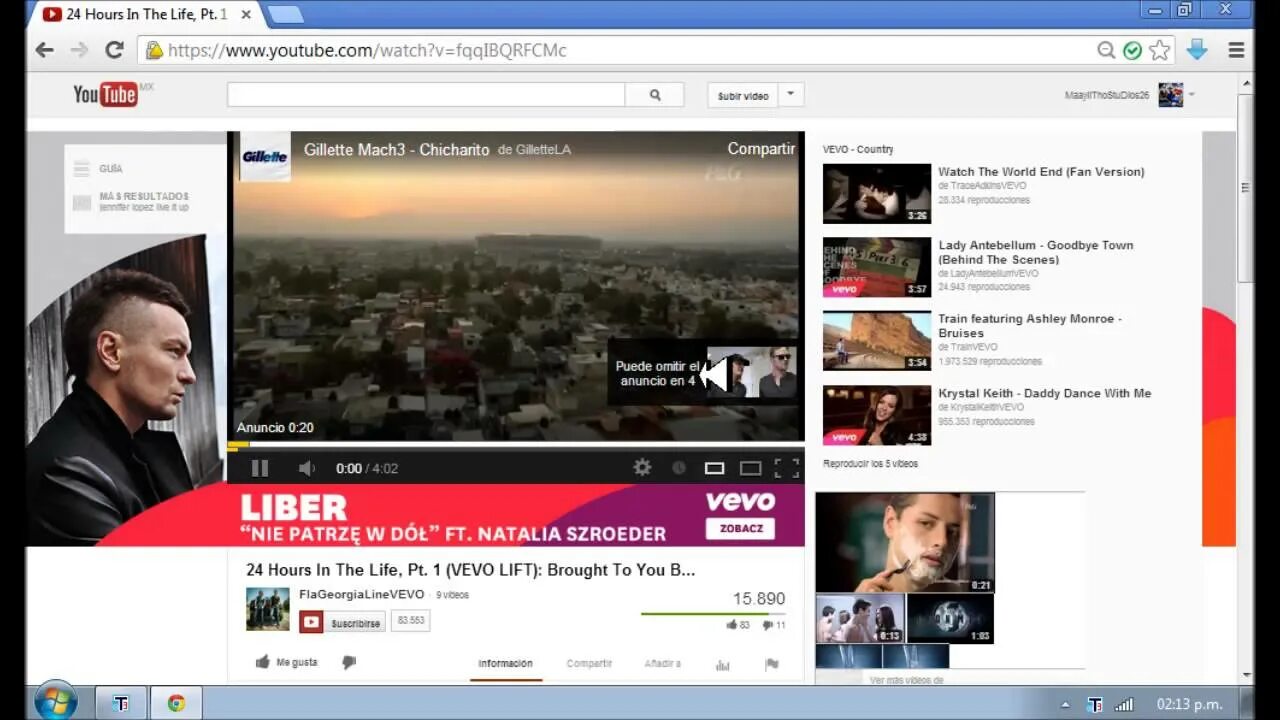Open the MÁS RESULTADOS jennifer lopez entry

[132, 202]
